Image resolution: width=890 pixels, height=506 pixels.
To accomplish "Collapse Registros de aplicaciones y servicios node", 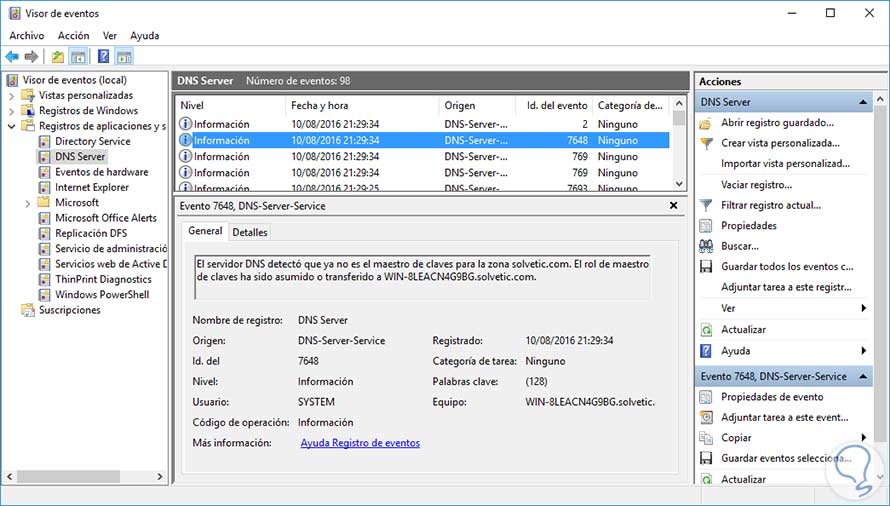I will (11, 126).
